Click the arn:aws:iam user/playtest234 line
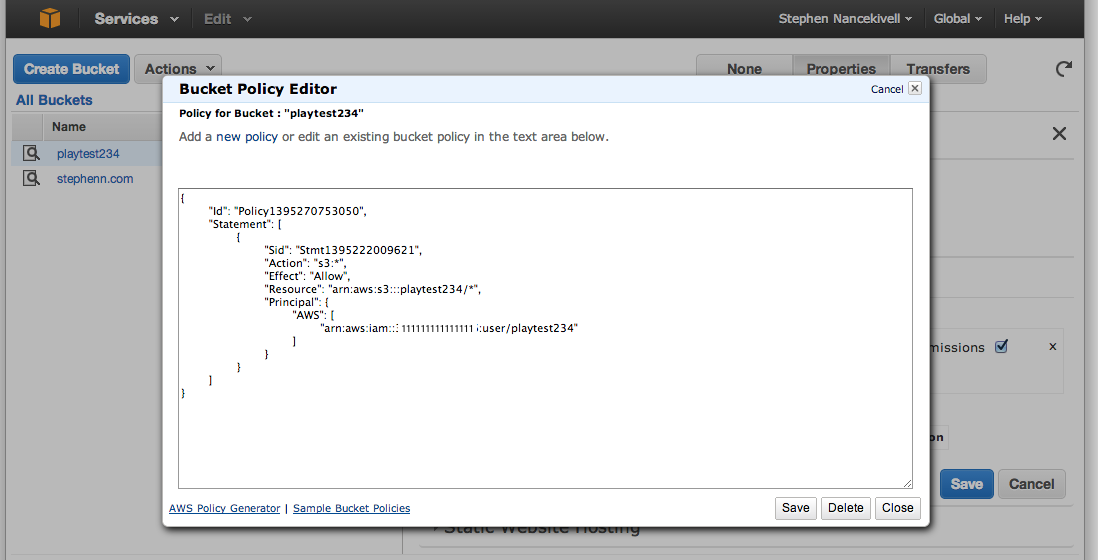The height and width of the screenshot is (560, 1098). [x=449, y=328]
